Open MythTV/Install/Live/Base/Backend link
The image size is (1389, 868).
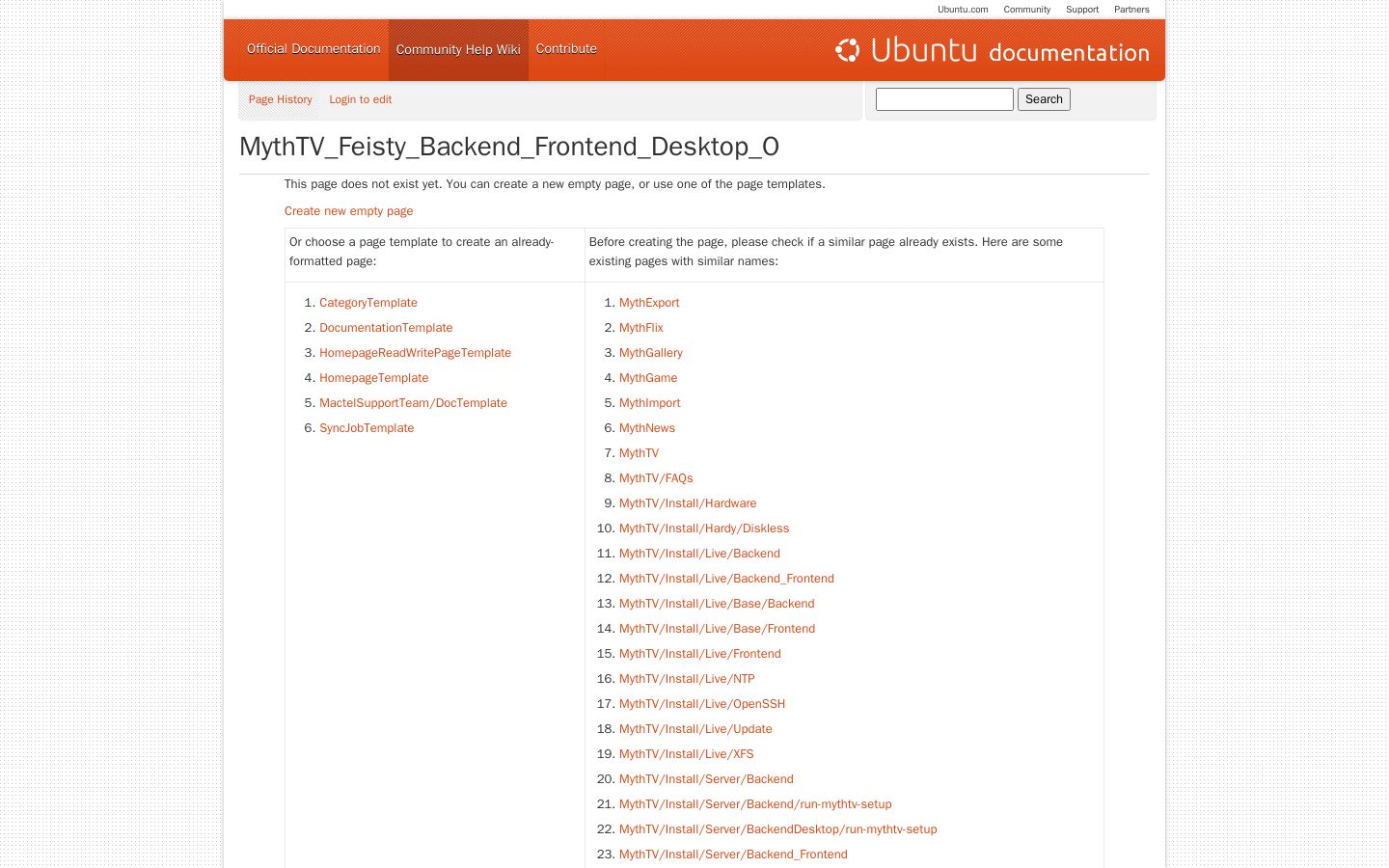coord(717,604)
